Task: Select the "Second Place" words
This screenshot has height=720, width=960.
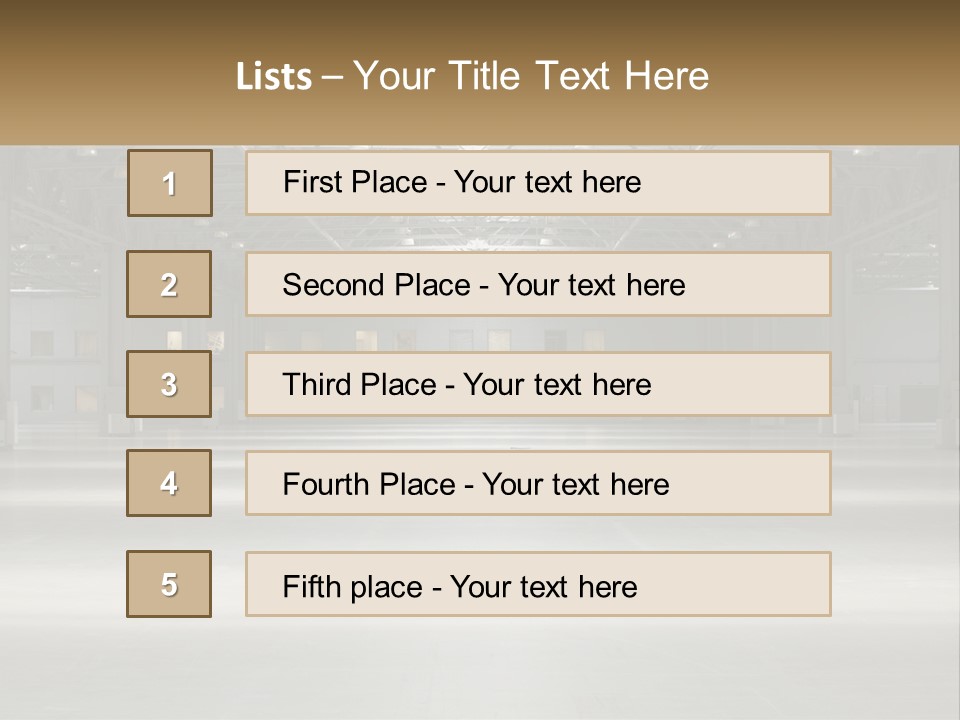Action: (x=377, y=285)
